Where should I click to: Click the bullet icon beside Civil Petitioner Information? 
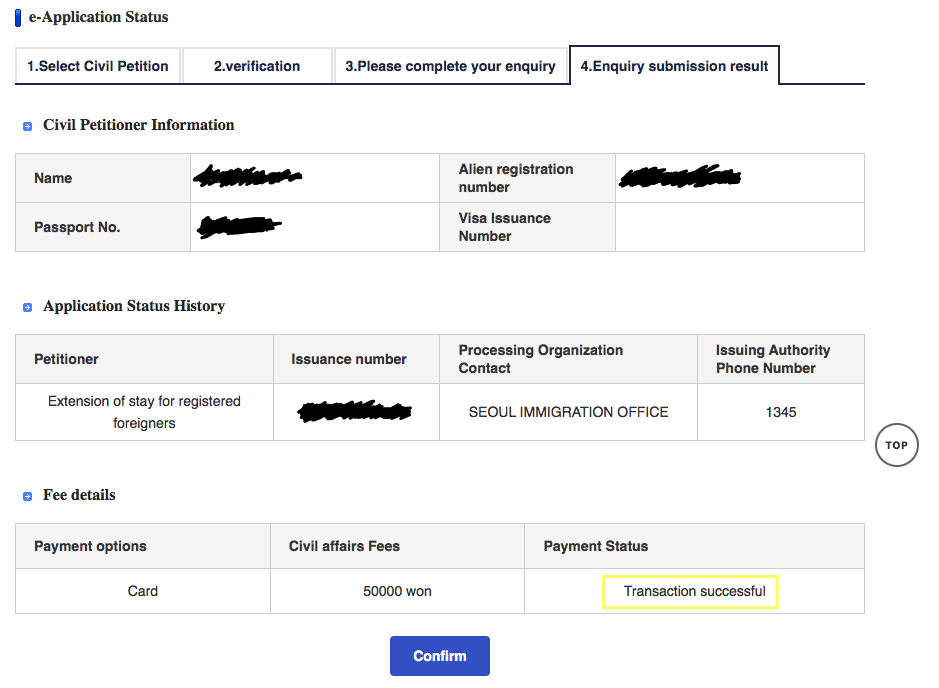pos(28,127)
